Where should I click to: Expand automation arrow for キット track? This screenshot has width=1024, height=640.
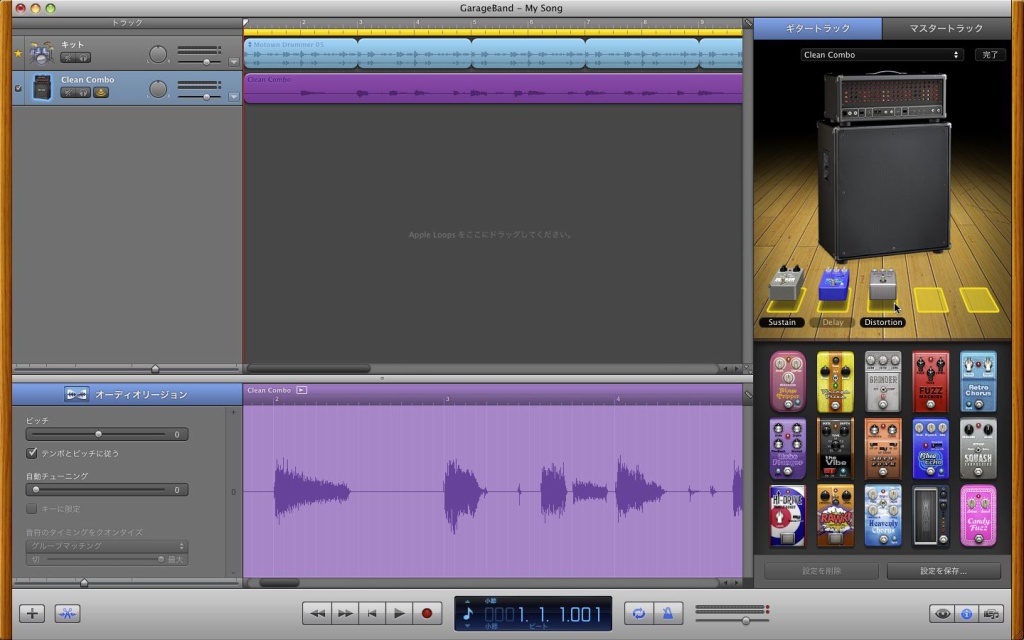pos(234,62)
